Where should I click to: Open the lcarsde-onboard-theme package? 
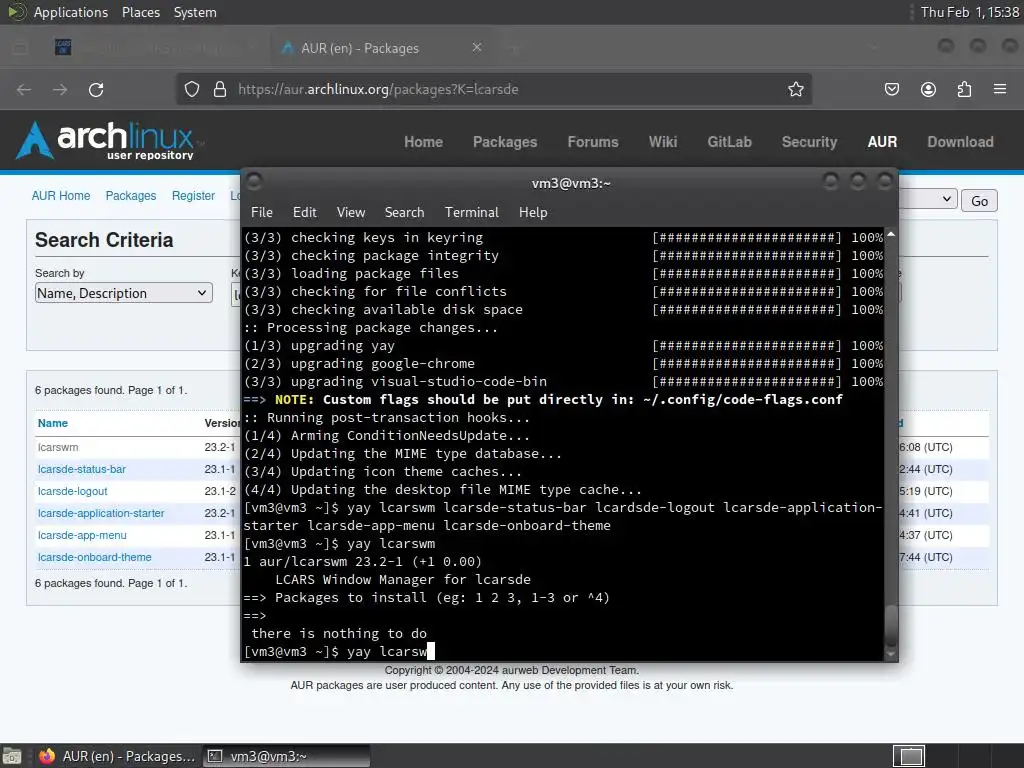coord(95,557)
